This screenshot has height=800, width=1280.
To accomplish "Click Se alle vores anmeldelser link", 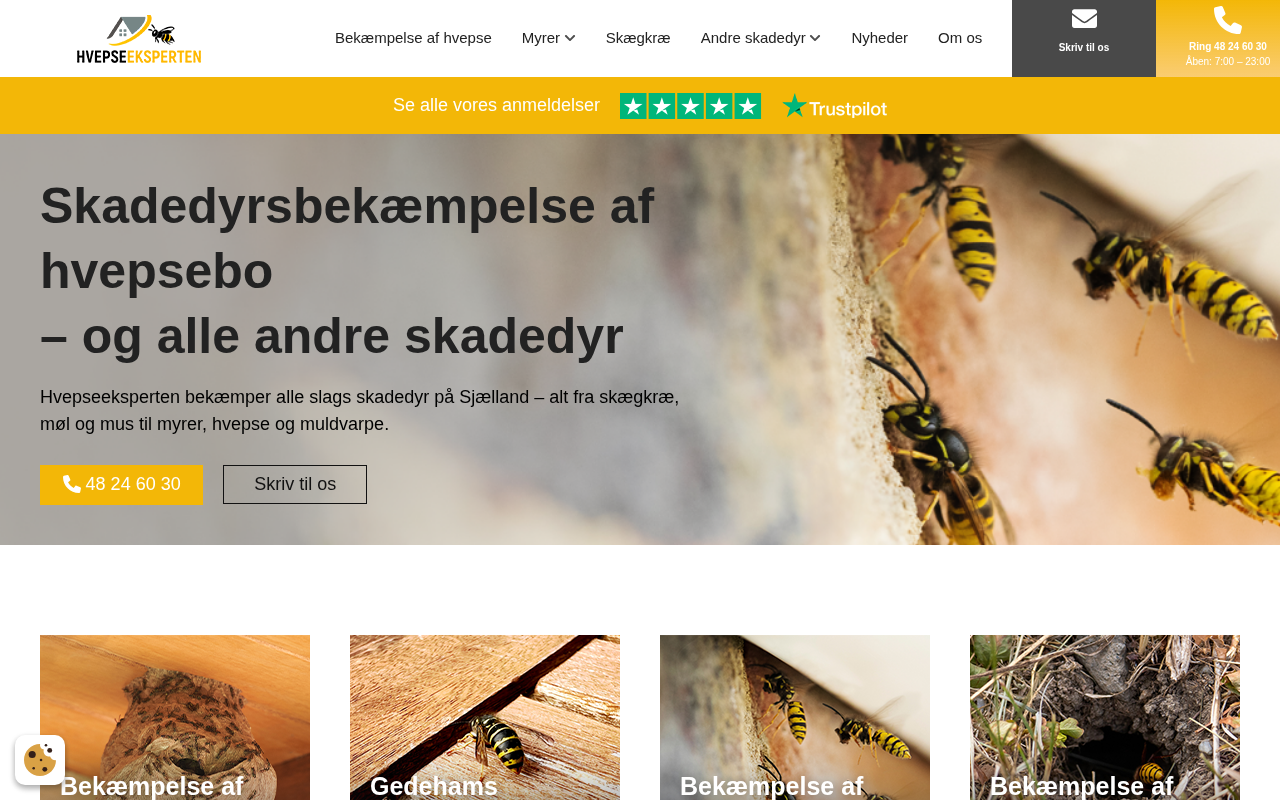I will click(x=496, y=105).
